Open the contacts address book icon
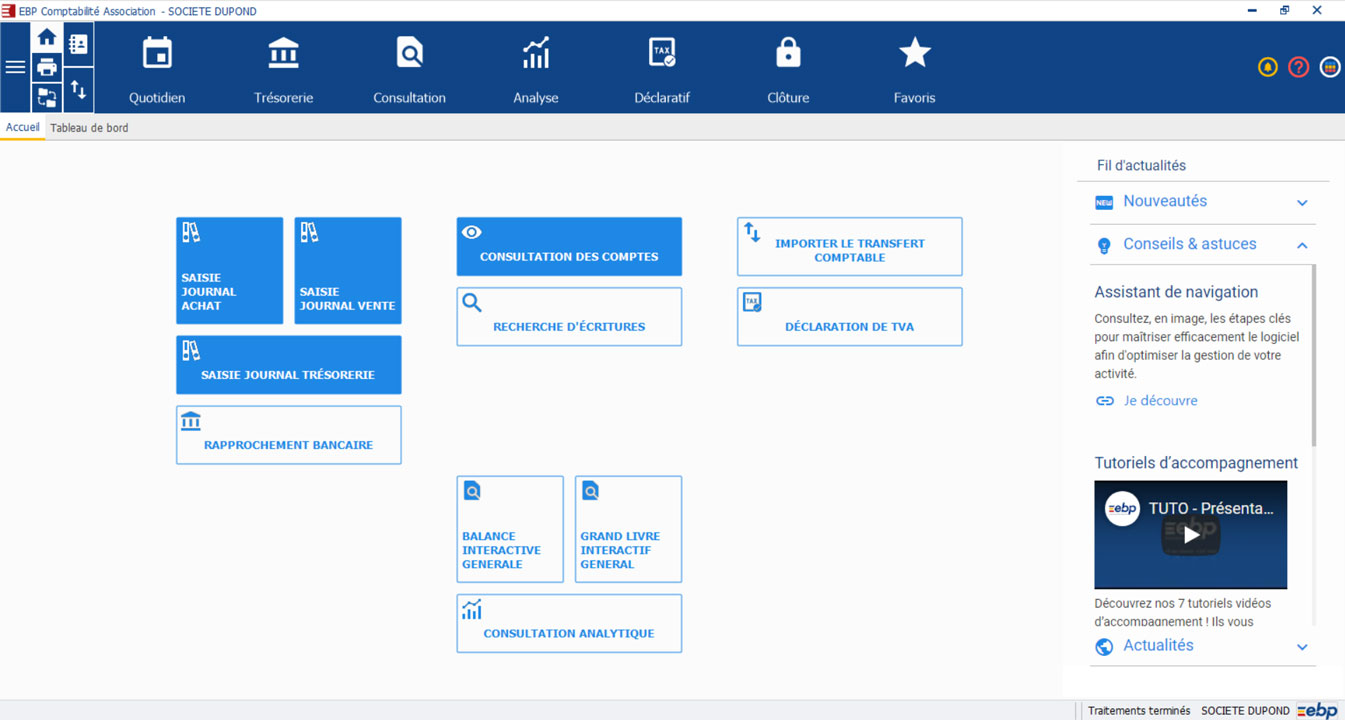 pyautogui.click(x=78, y=43)
